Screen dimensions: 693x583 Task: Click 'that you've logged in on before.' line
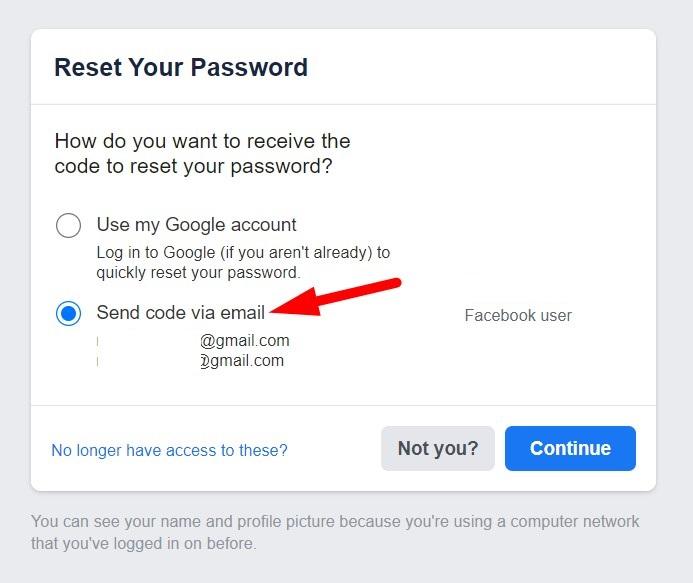coord(144,545)
